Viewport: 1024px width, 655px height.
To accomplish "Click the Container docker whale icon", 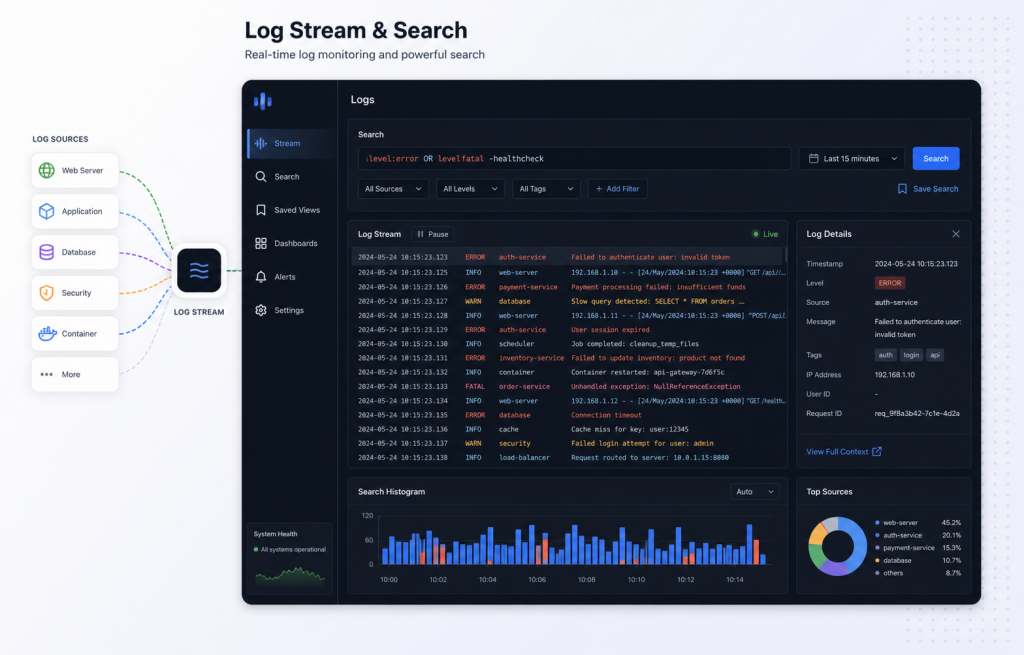I will pos(47,334).
